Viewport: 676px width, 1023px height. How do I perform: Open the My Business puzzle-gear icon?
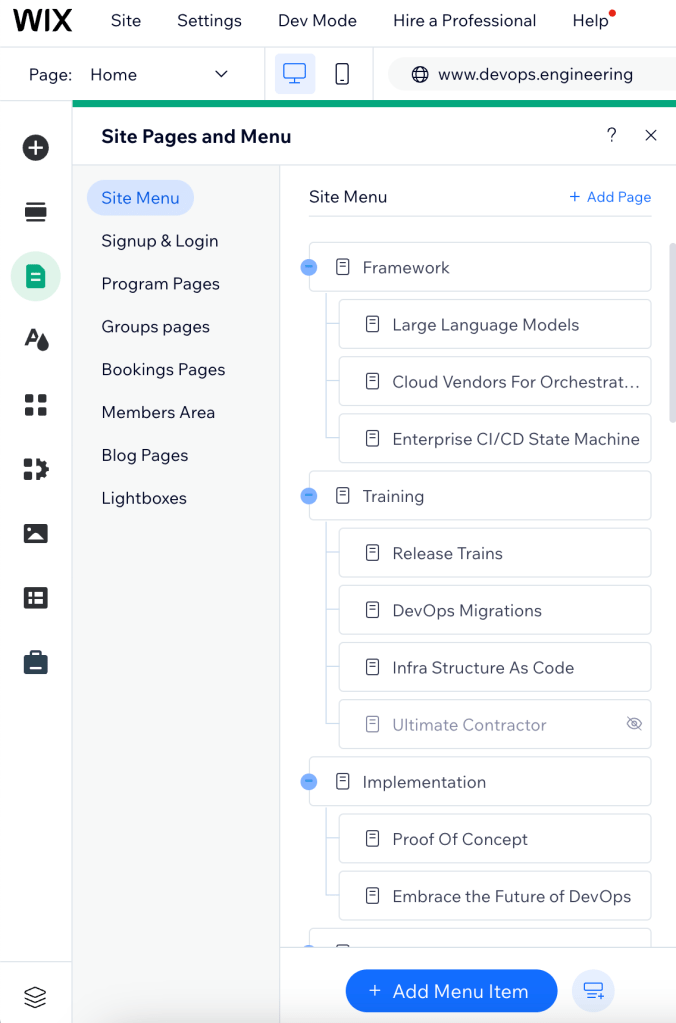coord(36,469)
